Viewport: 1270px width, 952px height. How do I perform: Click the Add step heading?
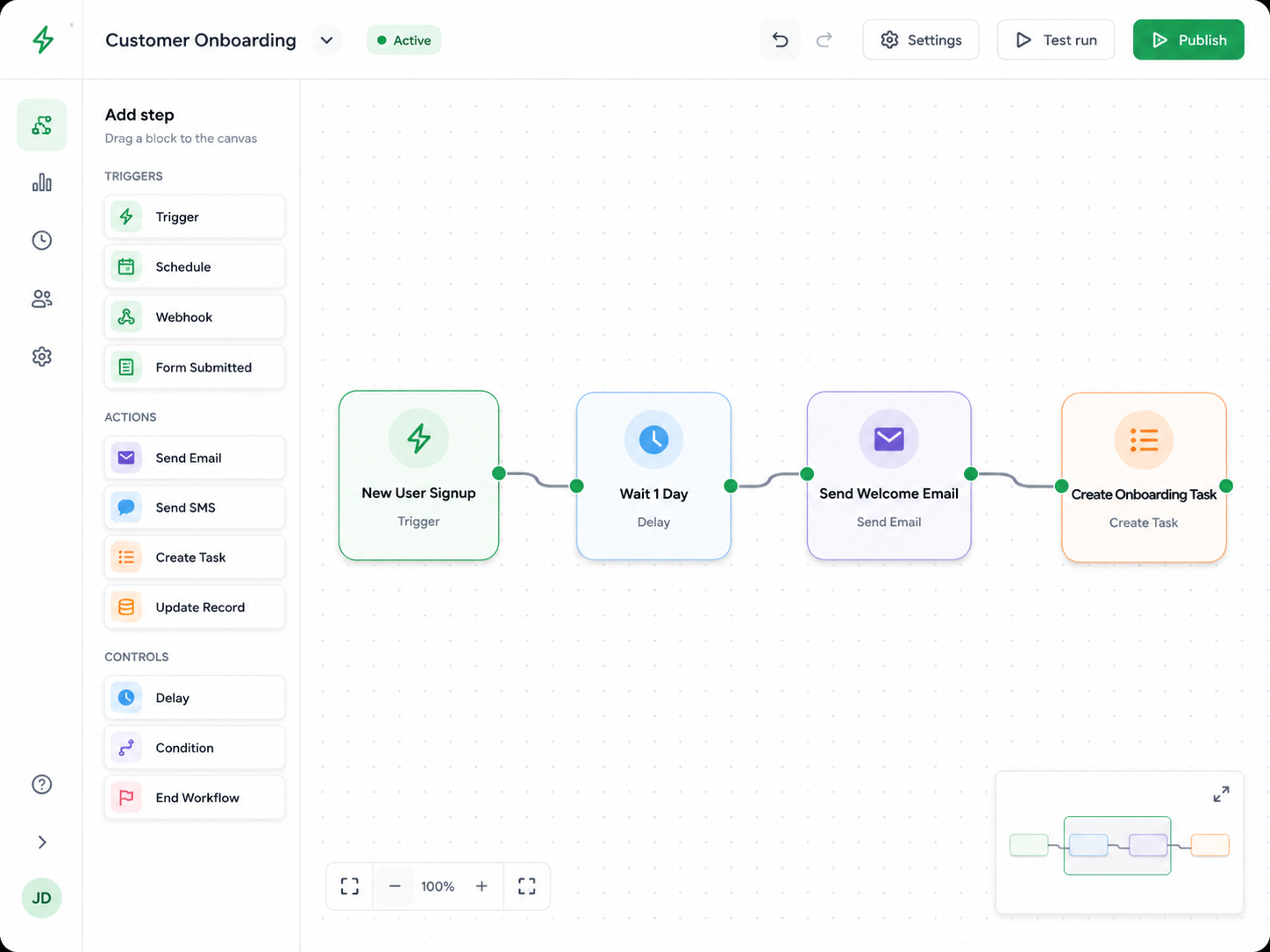(x=139, y=115)
